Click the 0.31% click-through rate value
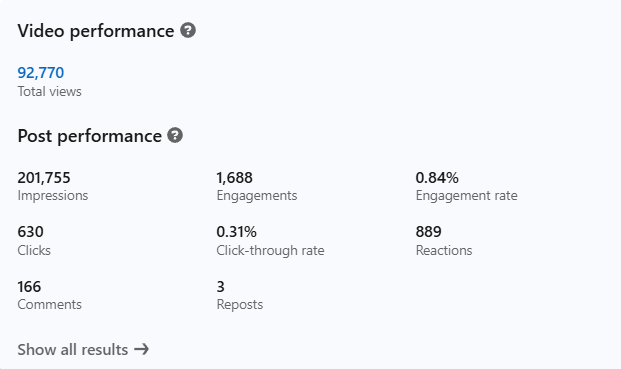The height and width of the screenshot is (369, 621). pos(236,232)
